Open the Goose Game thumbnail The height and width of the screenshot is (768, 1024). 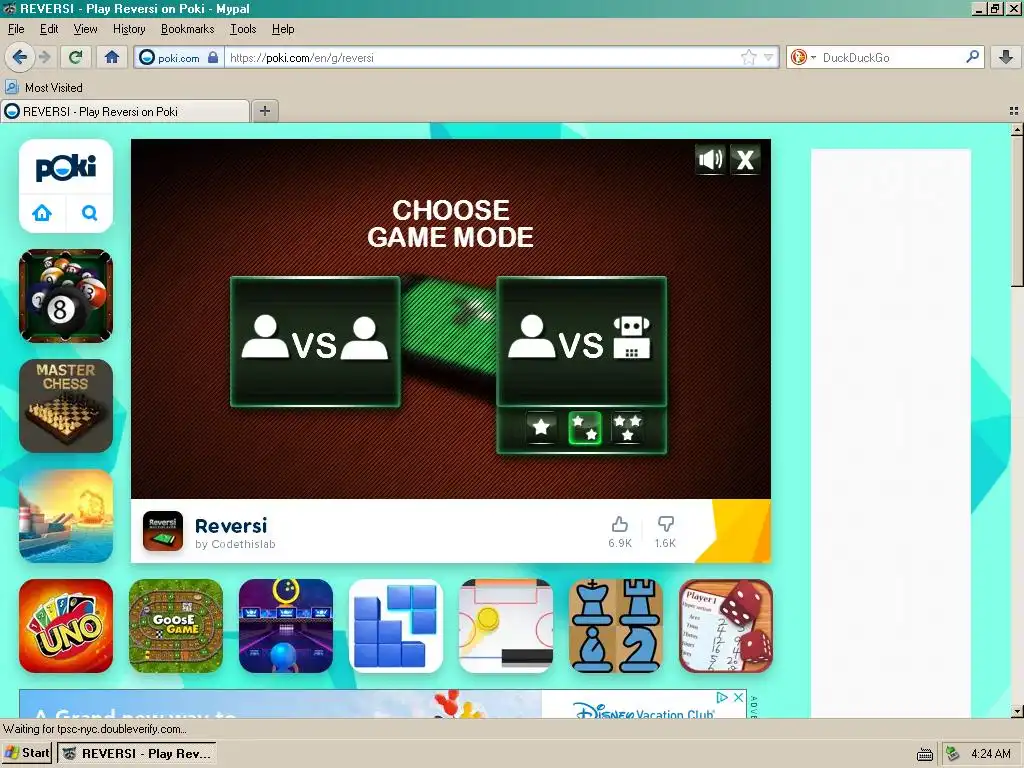(x=176, y=626)
